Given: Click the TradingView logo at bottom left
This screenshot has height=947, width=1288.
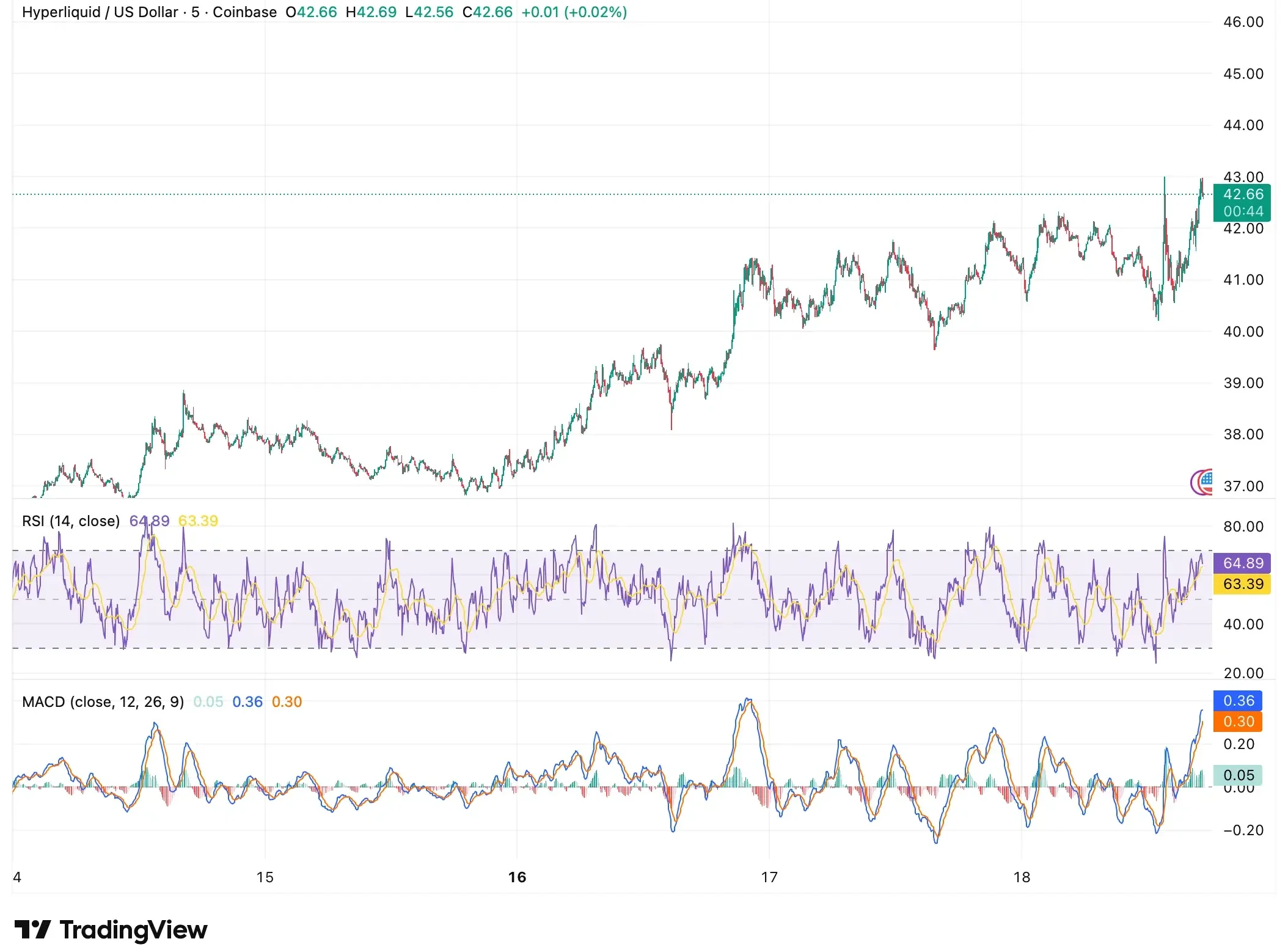Looking at the screenshot, I should (111, 930).
